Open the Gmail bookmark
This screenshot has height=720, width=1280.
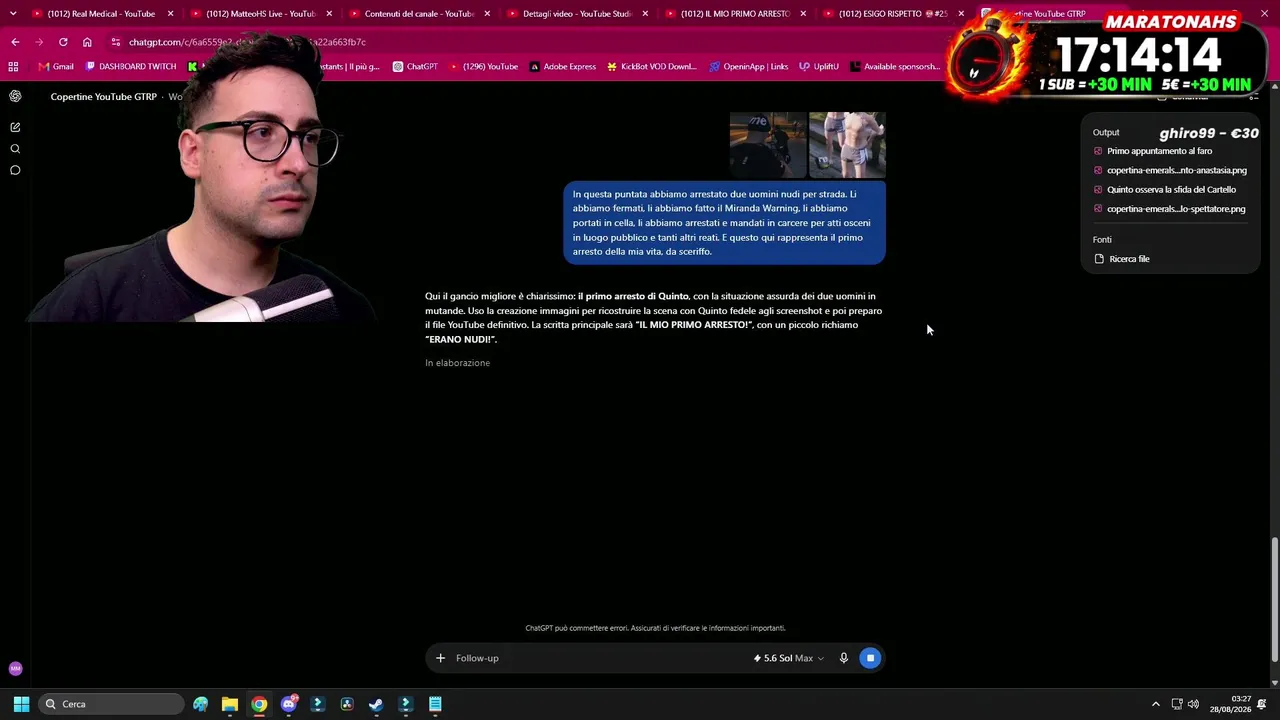56,67
